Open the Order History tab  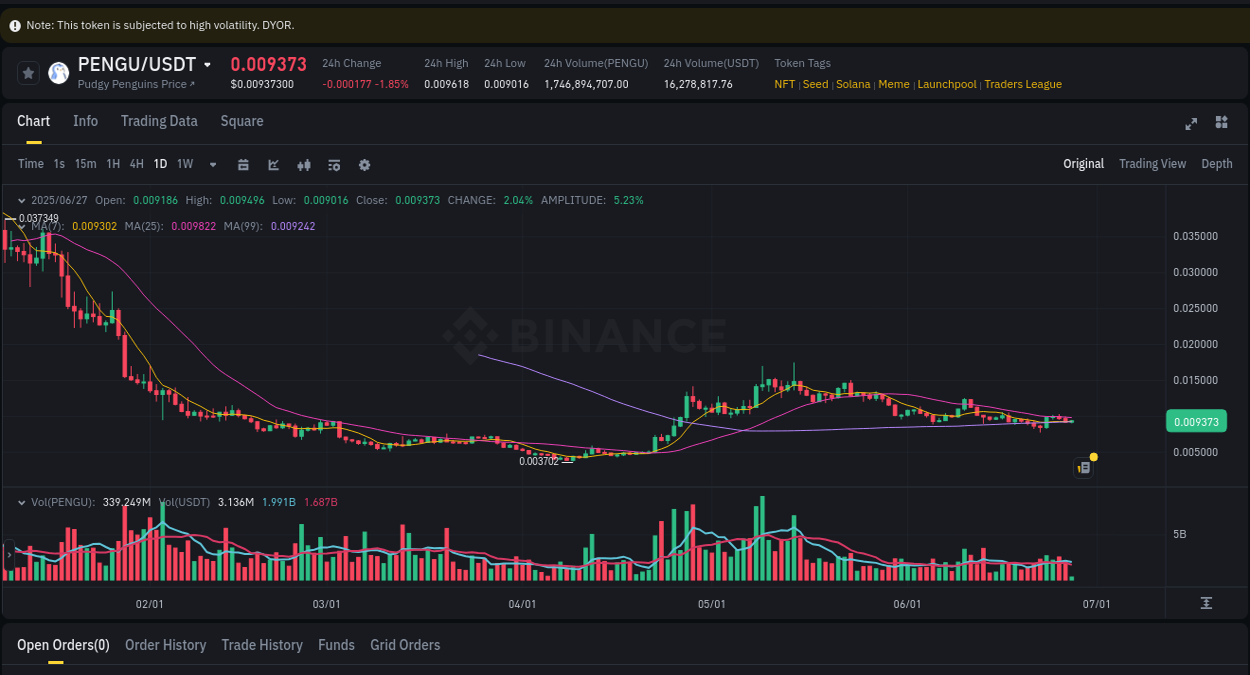pyautogui.click(x=165, y=645)
